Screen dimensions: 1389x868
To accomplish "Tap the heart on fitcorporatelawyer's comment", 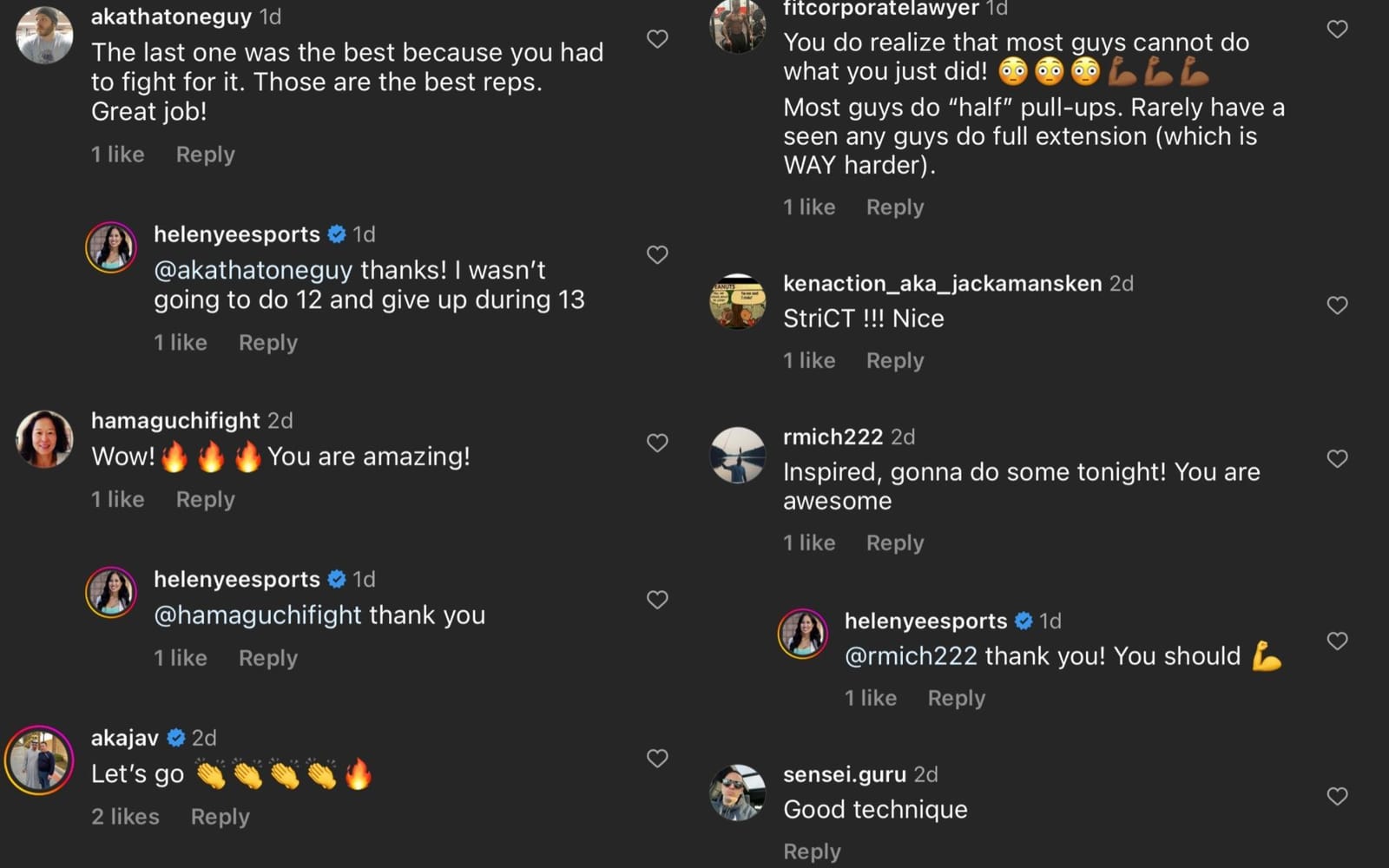I will 1336,29.
